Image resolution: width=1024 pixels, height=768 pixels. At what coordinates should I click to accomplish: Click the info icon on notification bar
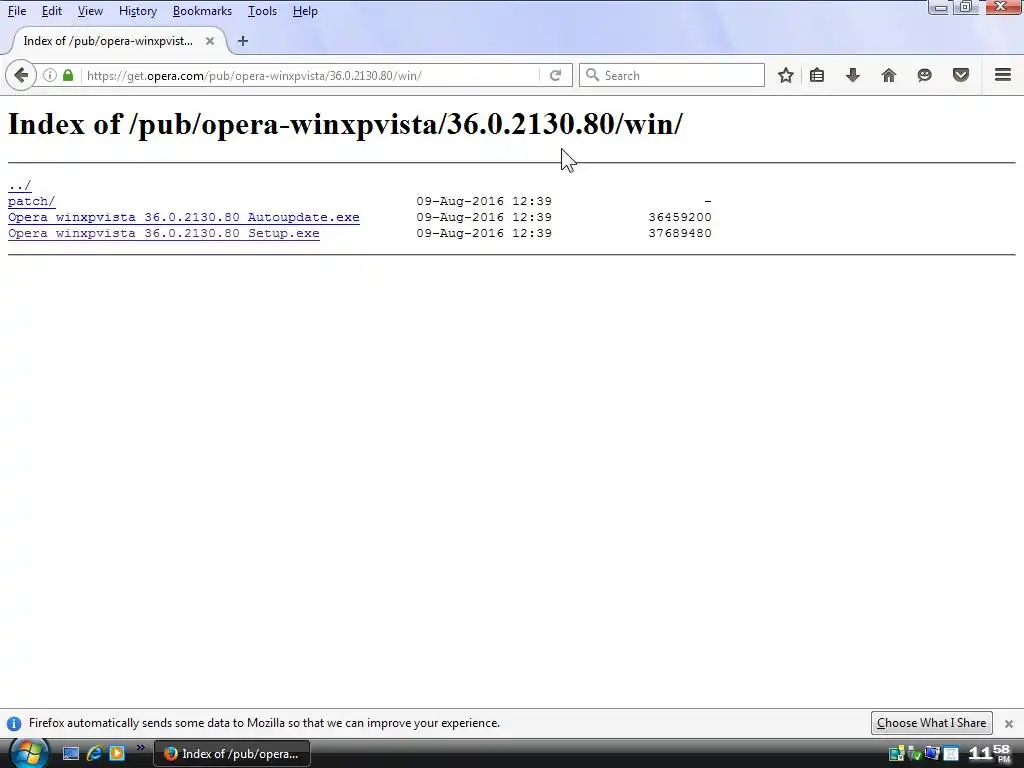pyautogui.click(x=14, y=724)
